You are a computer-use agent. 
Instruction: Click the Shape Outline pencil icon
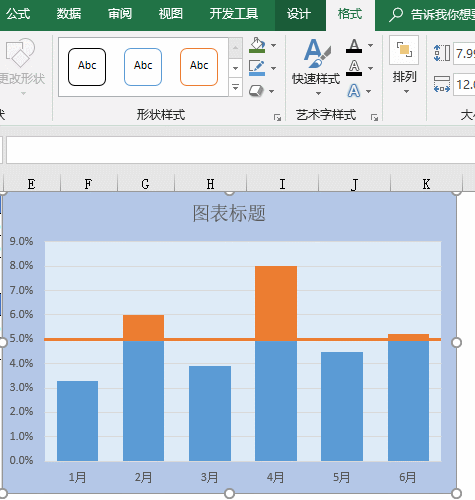click(x=257, y=68)
